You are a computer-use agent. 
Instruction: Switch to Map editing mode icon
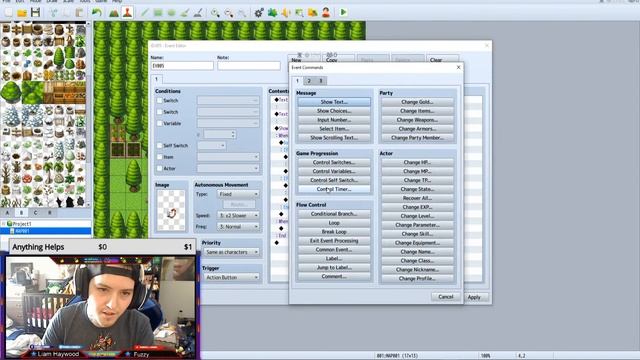(114, 13)
